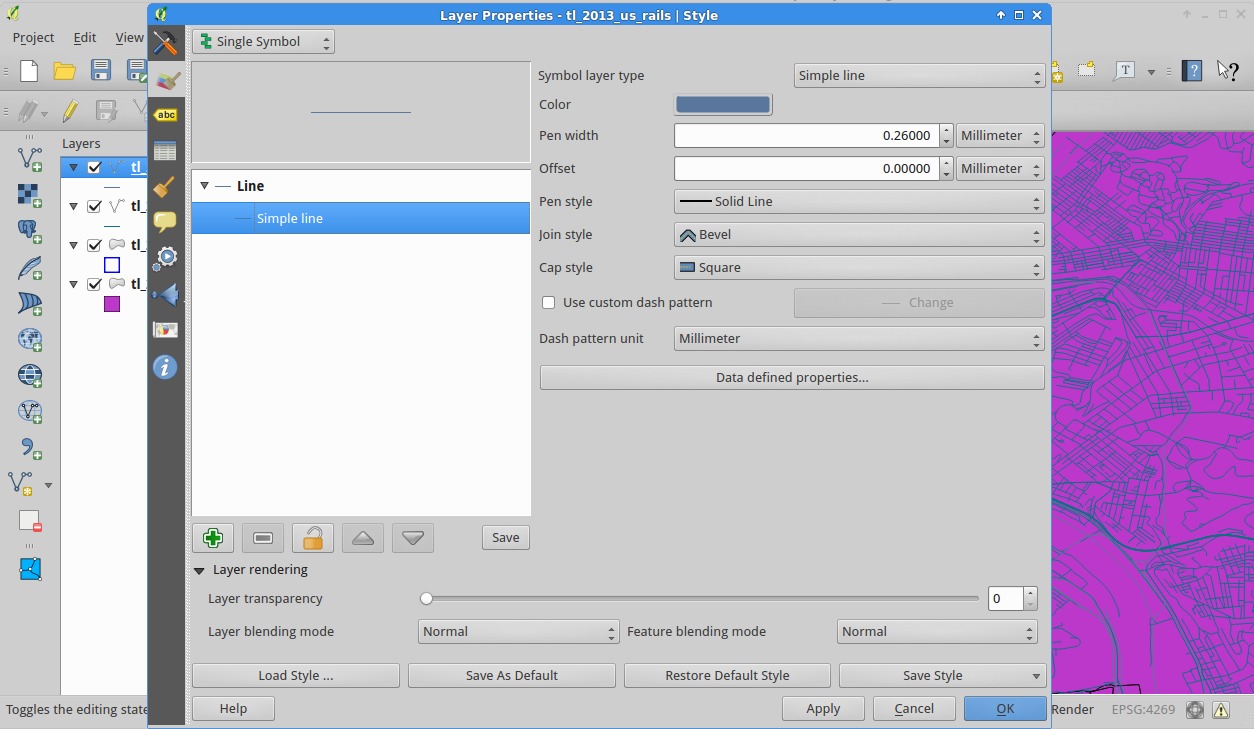Open the General settings tab icon
This screenshot has width=1254, height=729.
[x=166, y=43]
